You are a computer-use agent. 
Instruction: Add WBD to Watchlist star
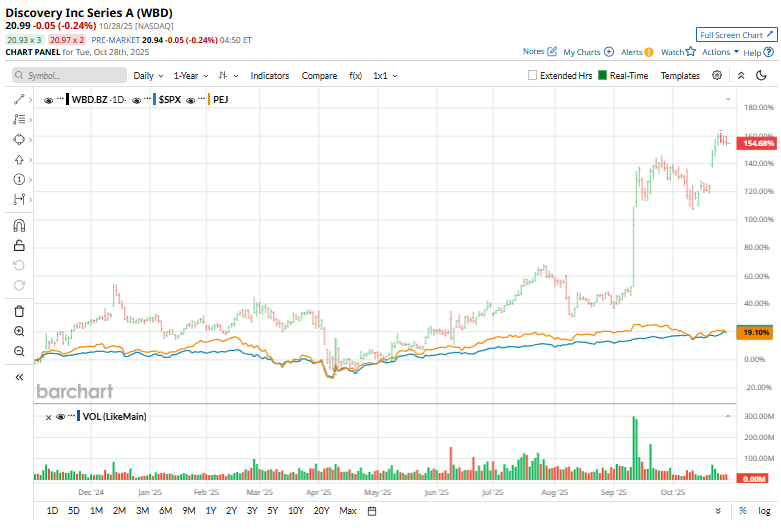click(x=678, y=52)
